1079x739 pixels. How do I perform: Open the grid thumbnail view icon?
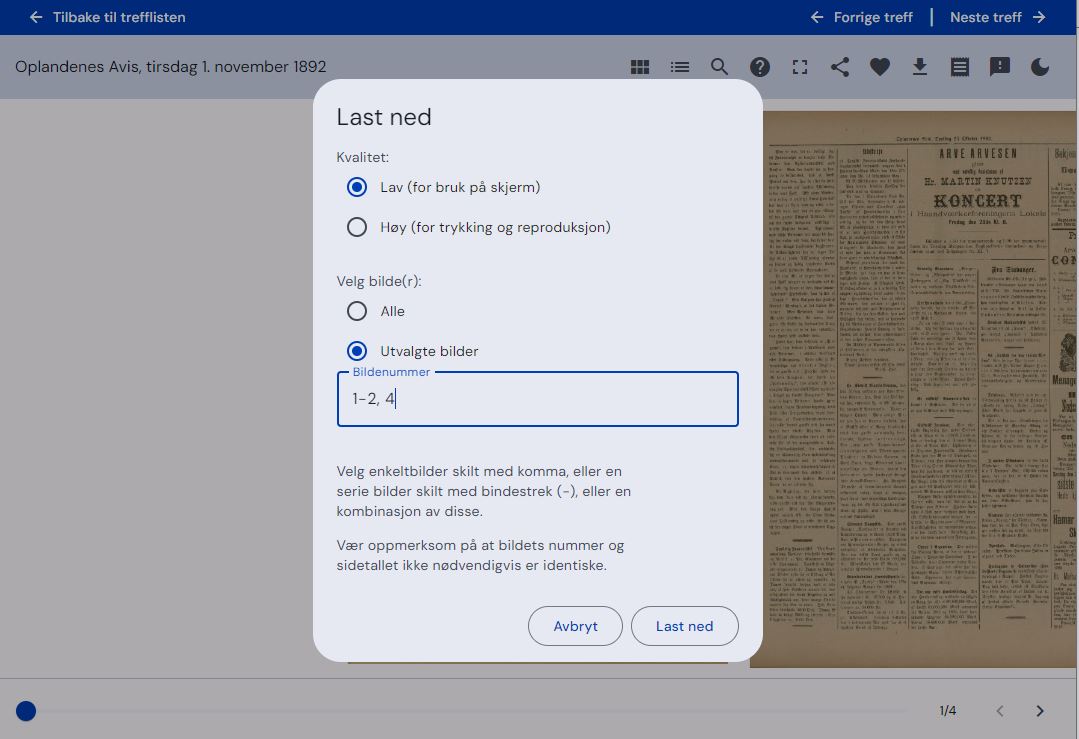click(x=640, y=67)
